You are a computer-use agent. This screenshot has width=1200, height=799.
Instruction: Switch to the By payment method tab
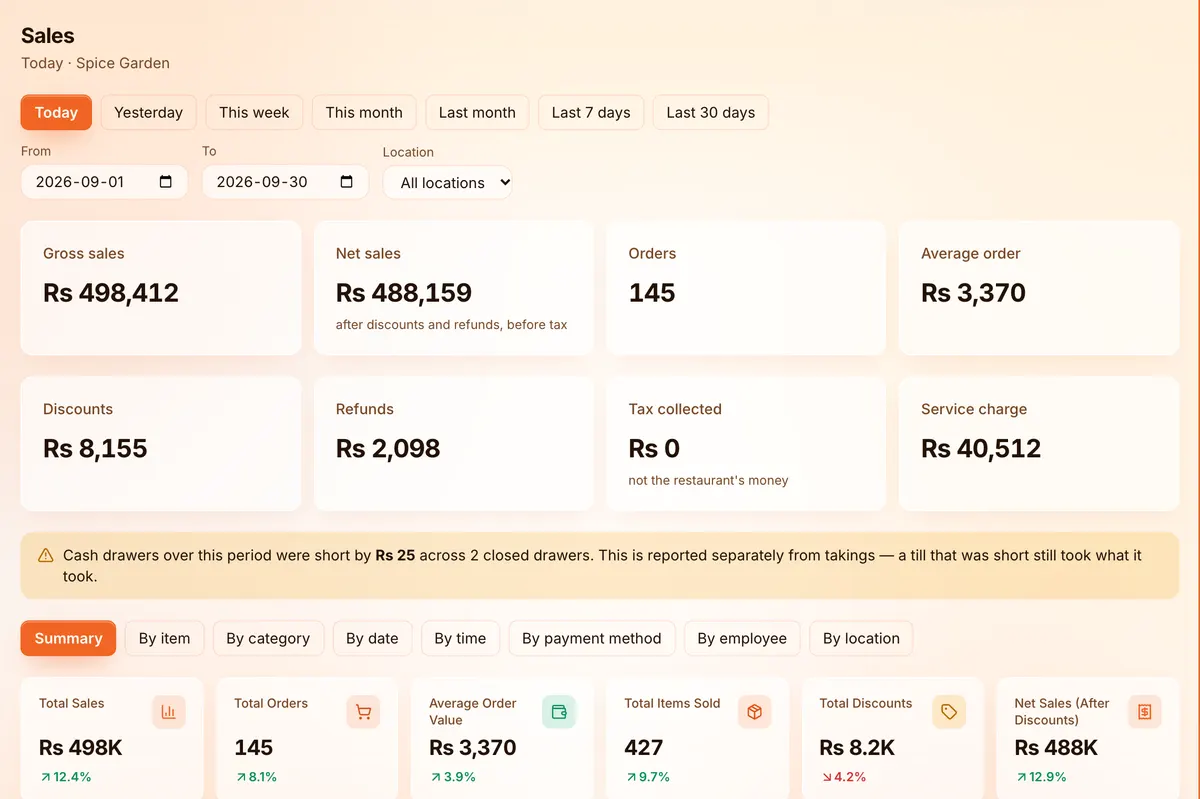tap(592, 638)
